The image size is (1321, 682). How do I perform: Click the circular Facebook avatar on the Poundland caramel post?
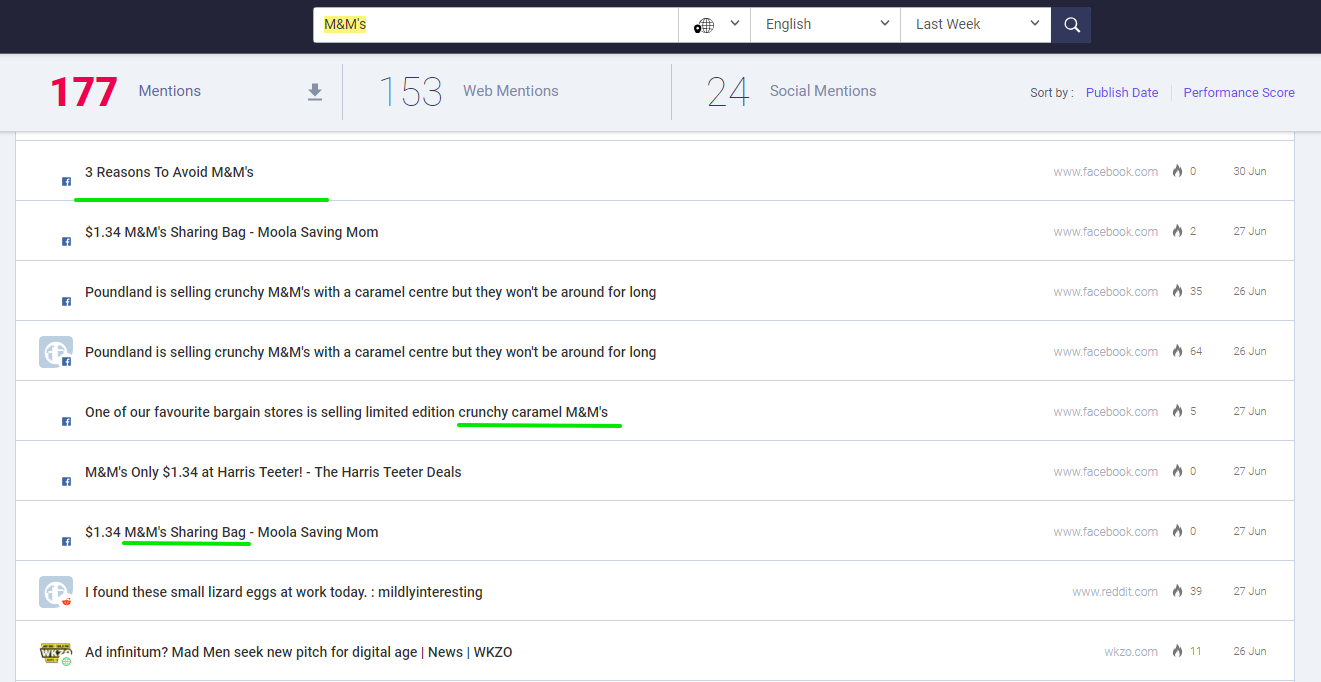55,351
